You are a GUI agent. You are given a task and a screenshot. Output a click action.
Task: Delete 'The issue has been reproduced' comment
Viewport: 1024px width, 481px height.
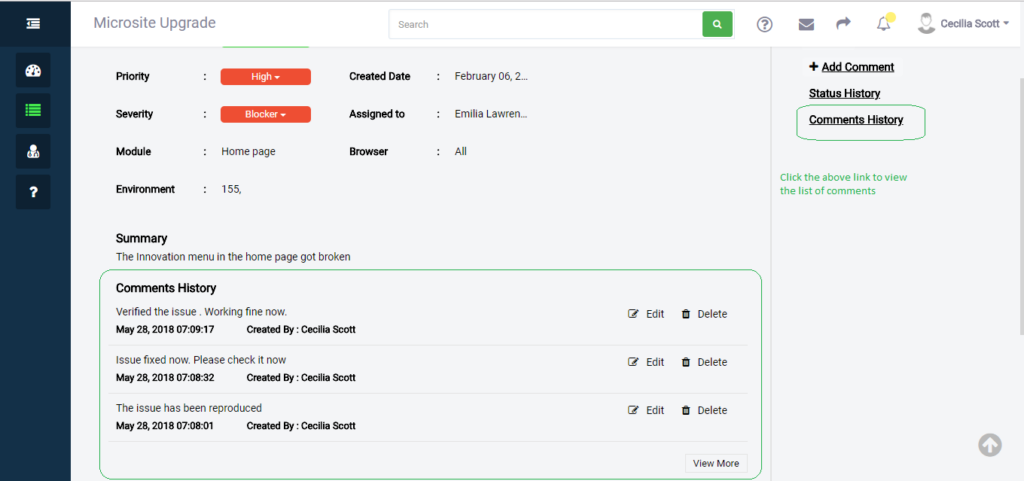704,411
